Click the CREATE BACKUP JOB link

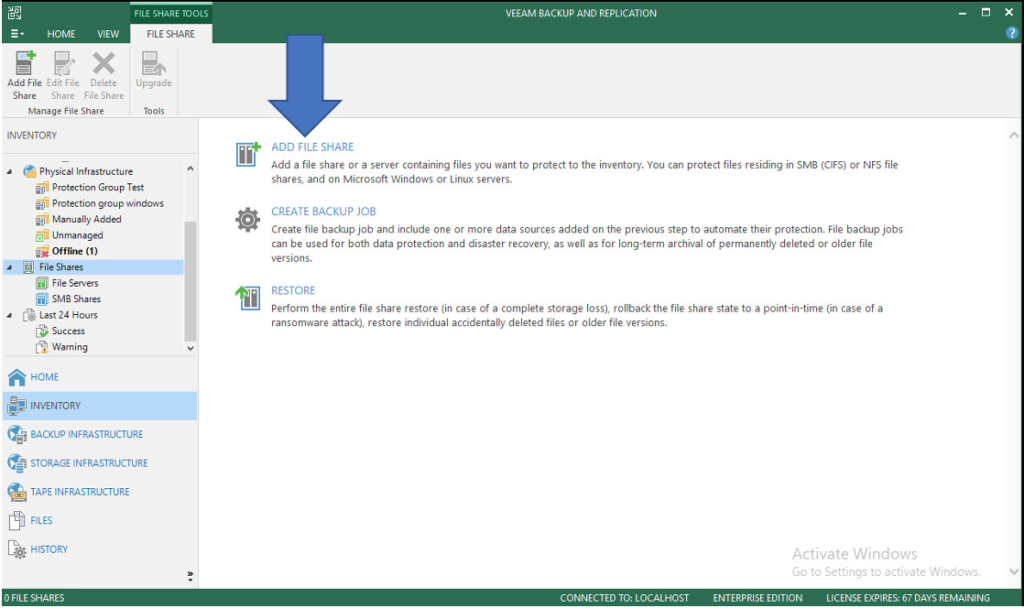pyautogui.click(x=323, y=212)
